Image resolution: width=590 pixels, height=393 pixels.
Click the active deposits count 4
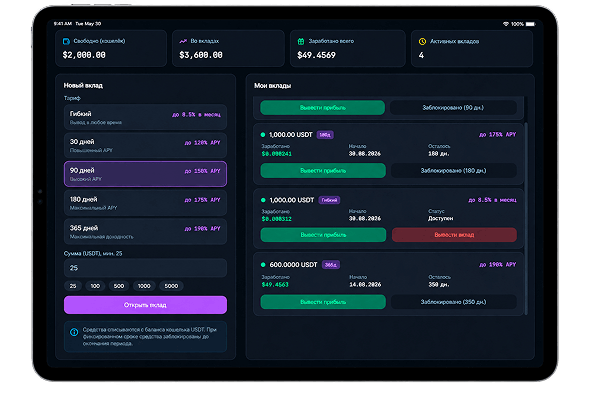[421, 55]
